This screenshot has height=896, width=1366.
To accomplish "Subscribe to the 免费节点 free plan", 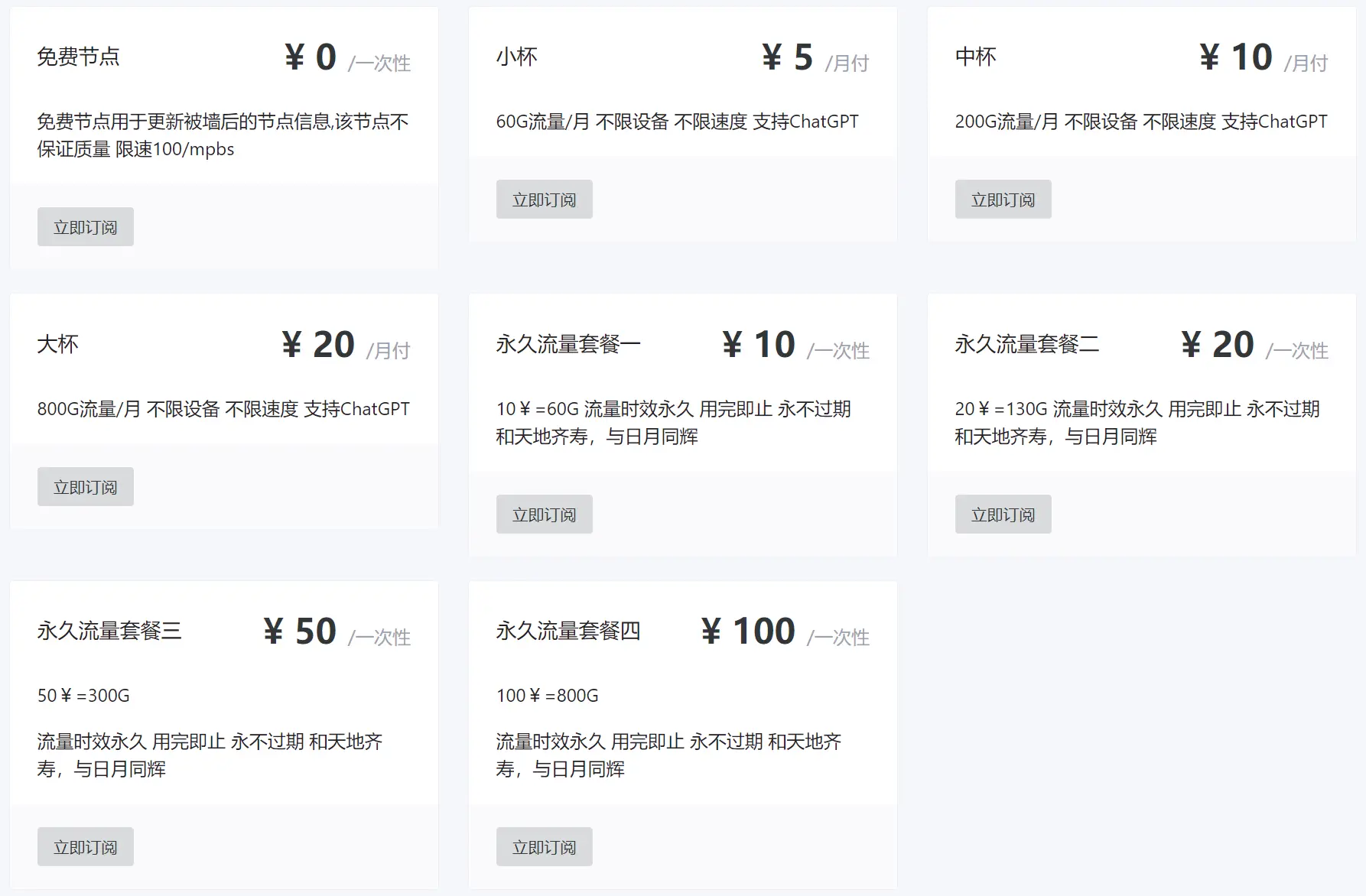I will 86,227.
